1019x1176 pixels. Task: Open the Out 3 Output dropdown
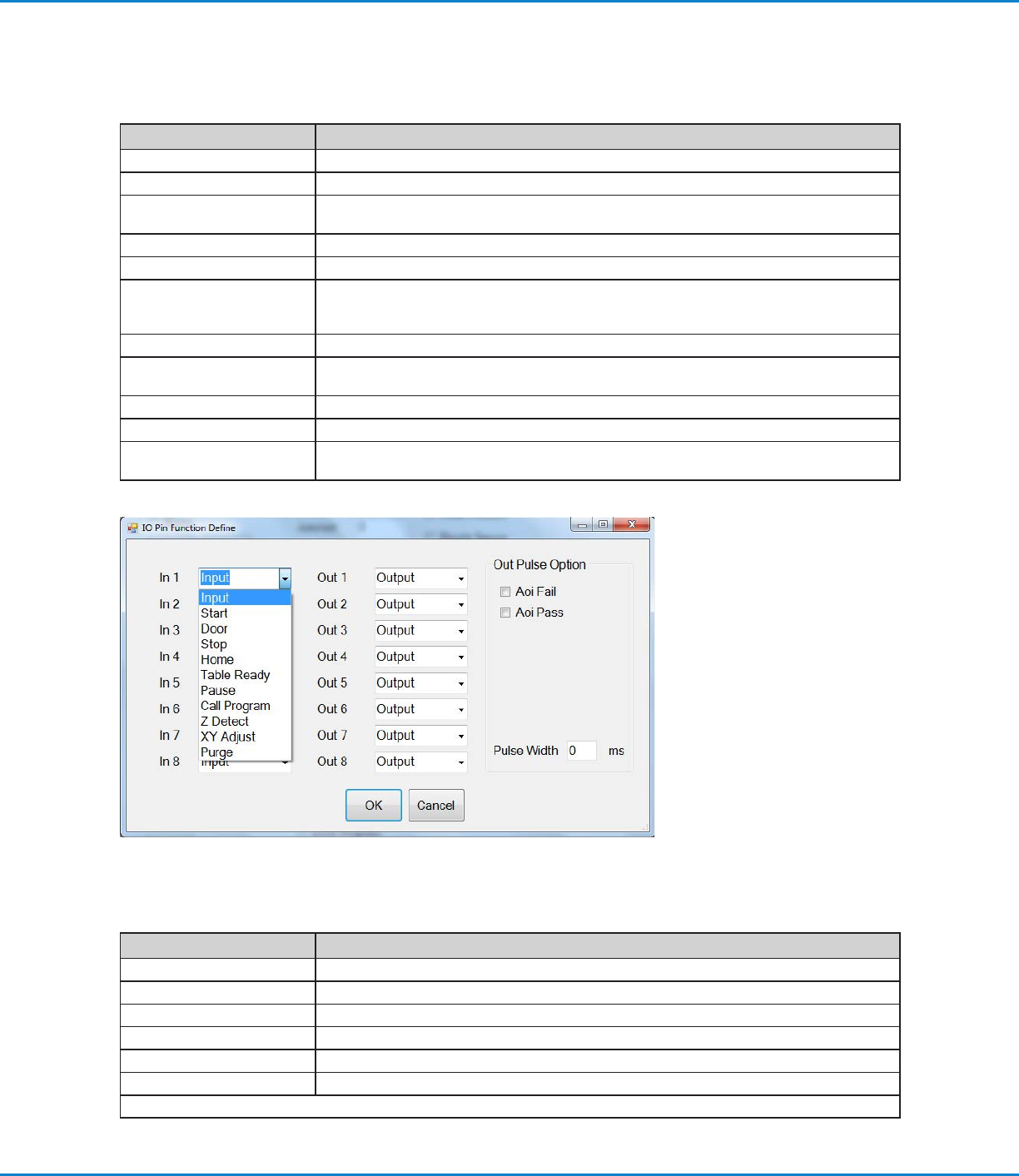click(x=420, y=631)
